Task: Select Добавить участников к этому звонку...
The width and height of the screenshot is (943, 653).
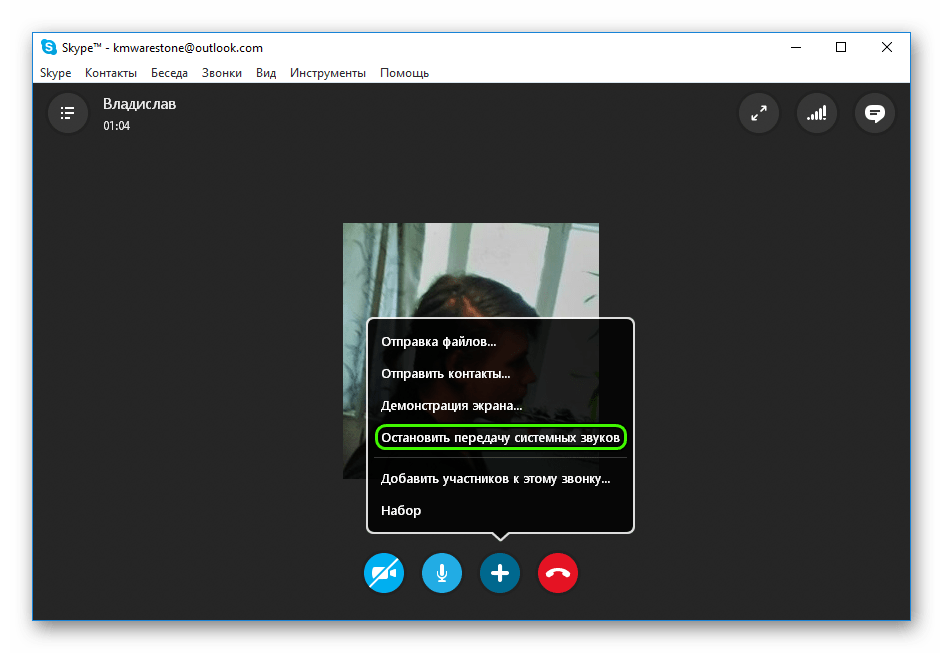Action: click(x=495, y=479)
